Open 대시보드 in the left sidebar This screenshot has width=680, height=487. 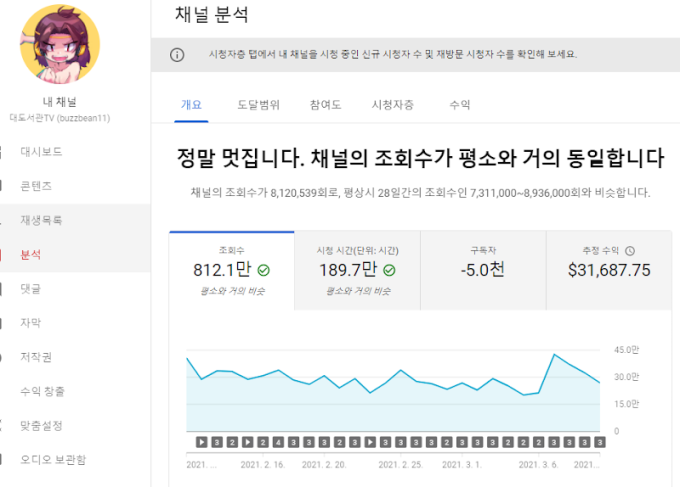[41, 152]
